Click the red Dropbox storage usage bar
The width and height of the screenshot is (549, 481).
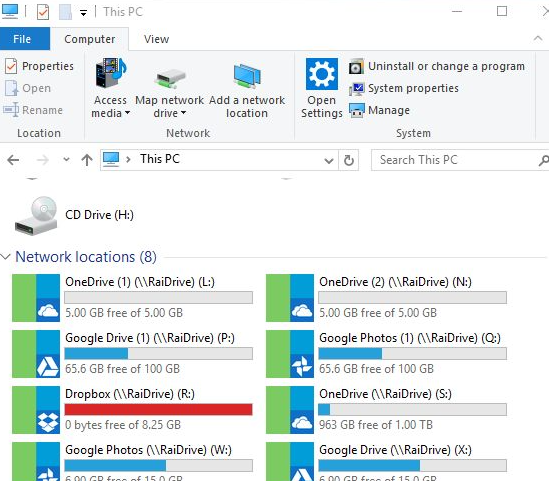[159, 410]
